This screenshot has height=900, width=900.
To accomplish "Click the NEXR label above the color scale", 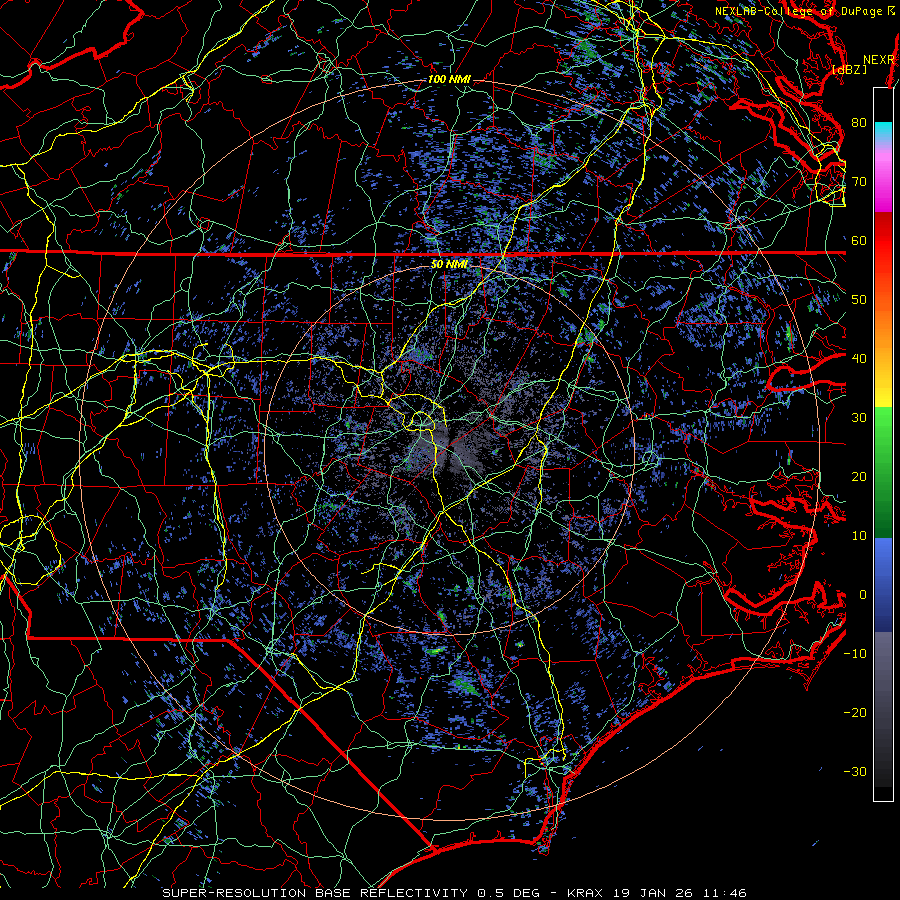I will (878, 60).
